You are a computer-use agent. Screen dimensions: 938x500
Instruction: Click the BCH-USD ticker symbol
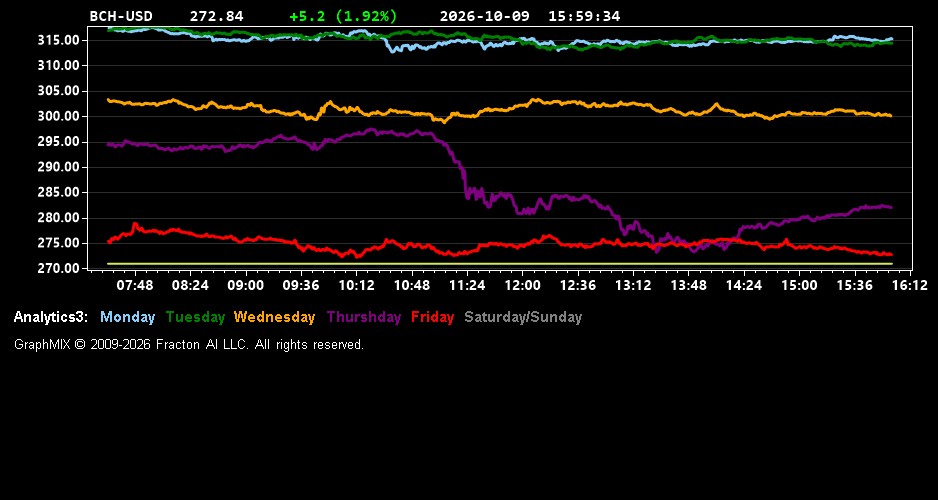coord(121,17)
